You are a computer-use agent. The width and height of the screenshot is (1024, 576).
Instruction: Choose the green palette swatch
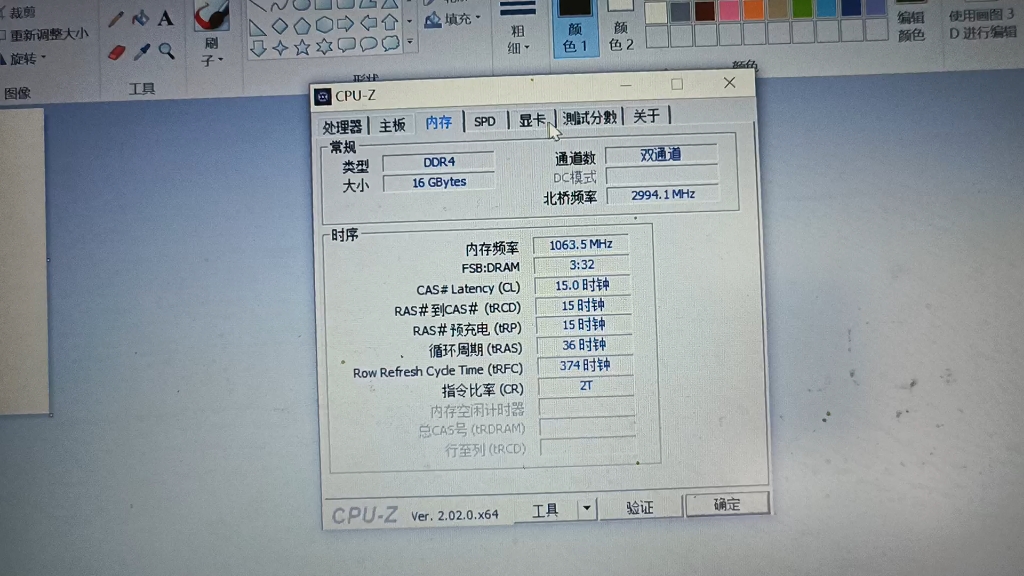(x=802, y=8)
